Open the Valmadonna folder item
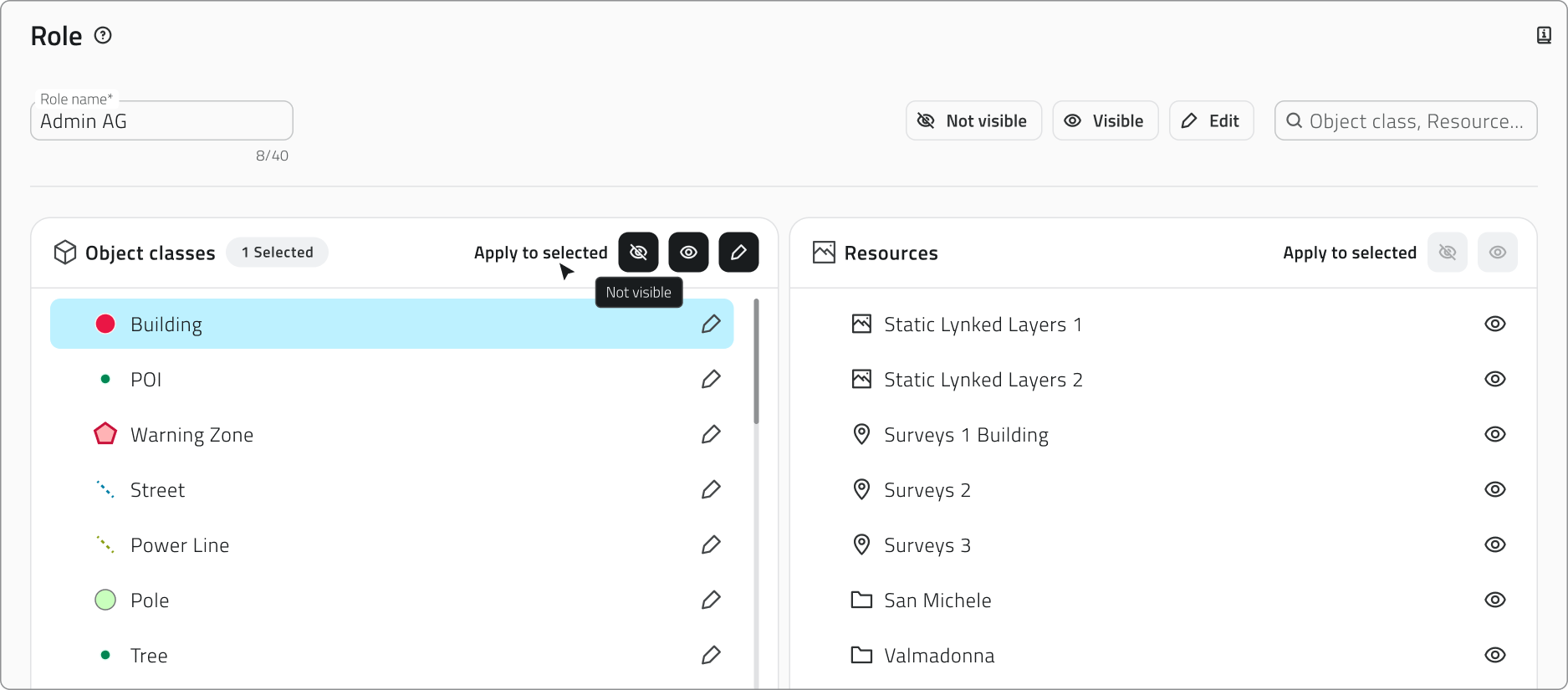Image resolution: width=1568 pixels, height=690 pixels. 938,655
